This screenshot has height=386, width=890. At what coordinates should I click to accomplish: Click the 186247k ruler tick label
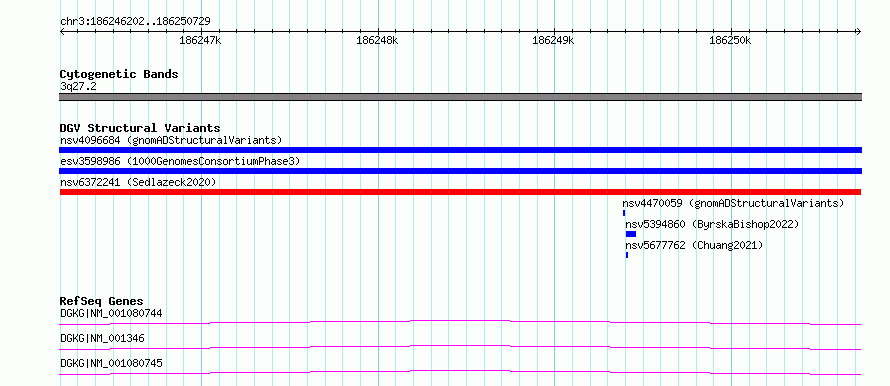(200, 41)
